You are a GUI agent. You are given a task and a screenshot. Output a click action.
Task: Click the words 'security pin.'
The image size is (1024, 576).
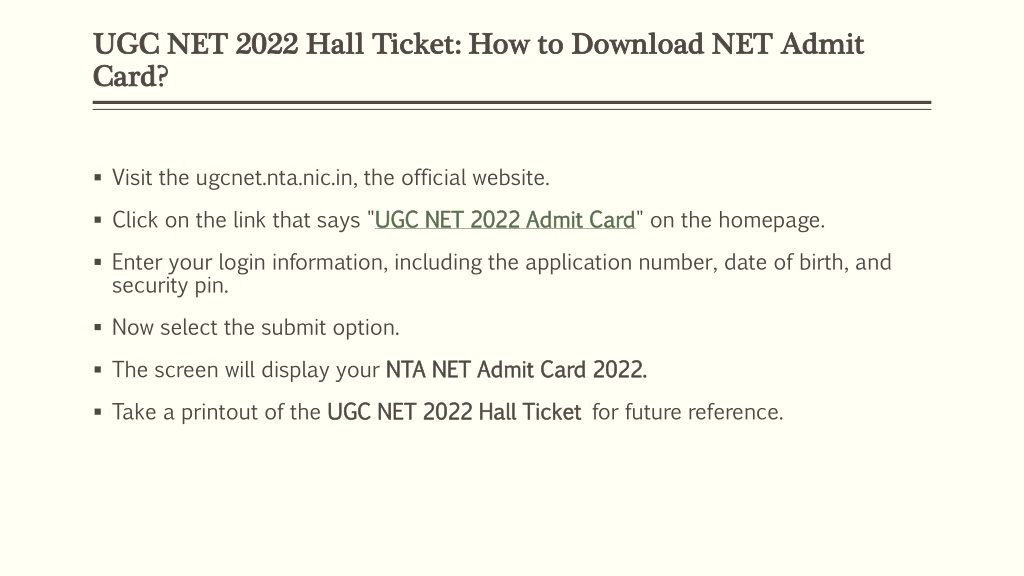point(170,286)
